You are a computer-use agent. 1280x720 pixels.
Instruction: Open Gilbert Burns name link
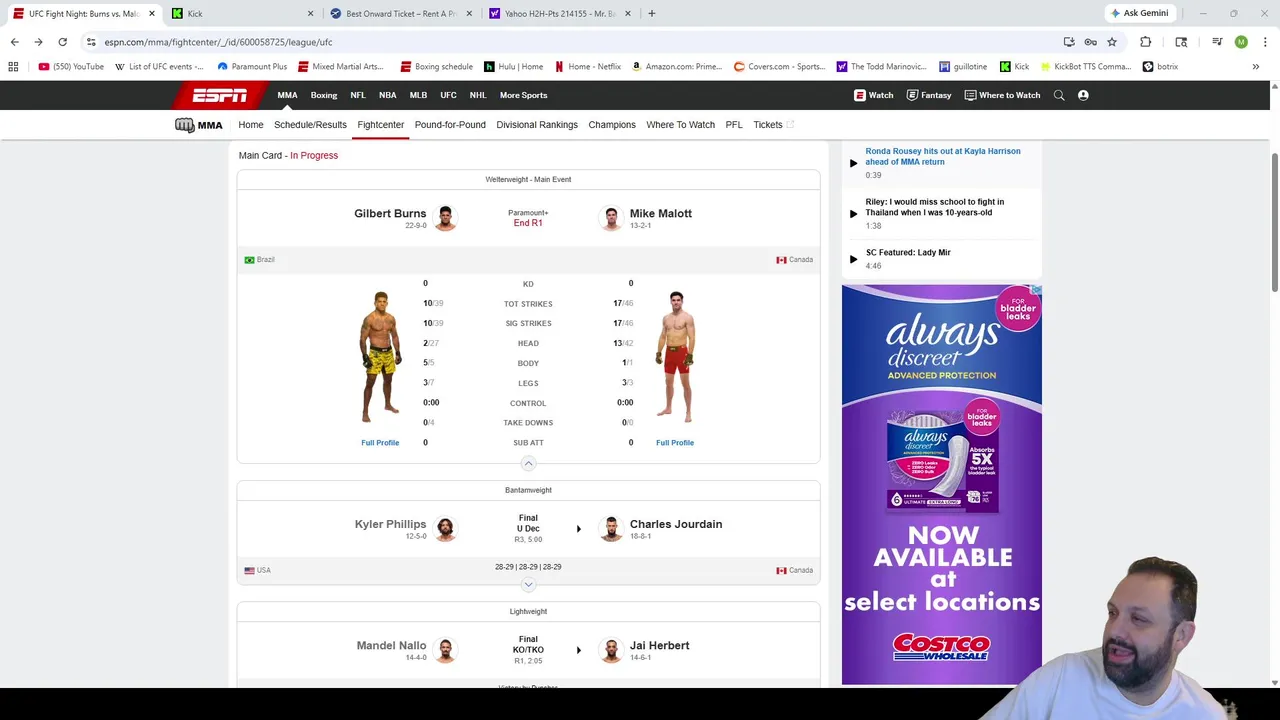(x=390, y=213)
